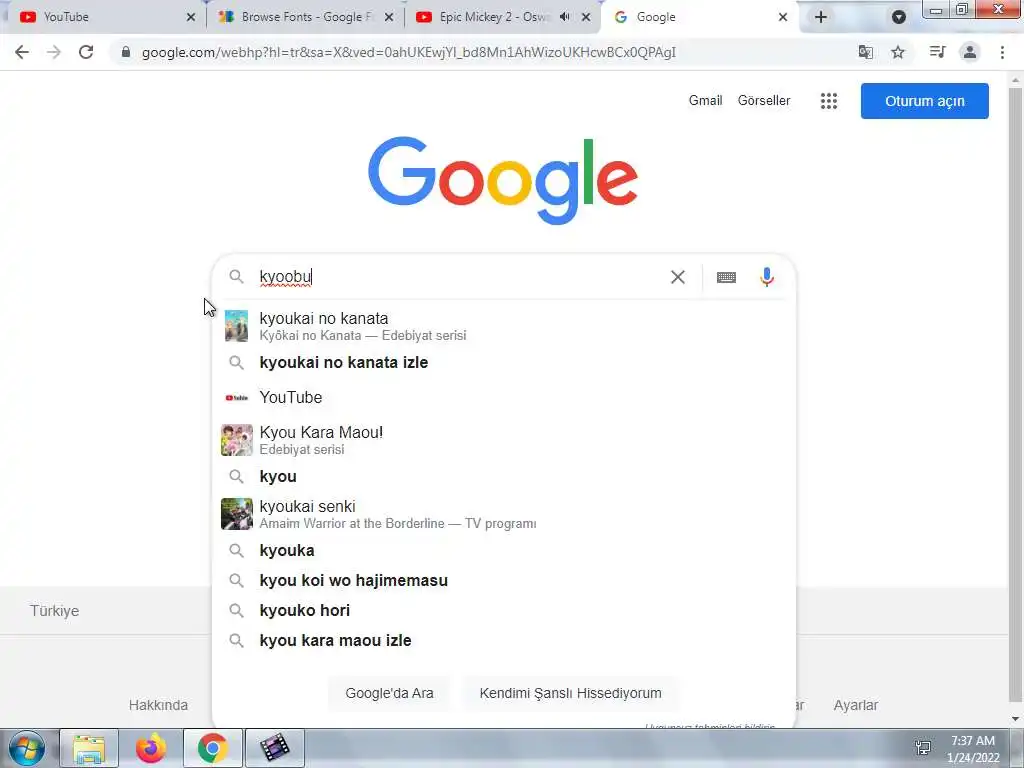This screenshot has height=768, width=1024.
Task: Mute audio on Epic Mickey 2 tab
Action: [565, 17]
